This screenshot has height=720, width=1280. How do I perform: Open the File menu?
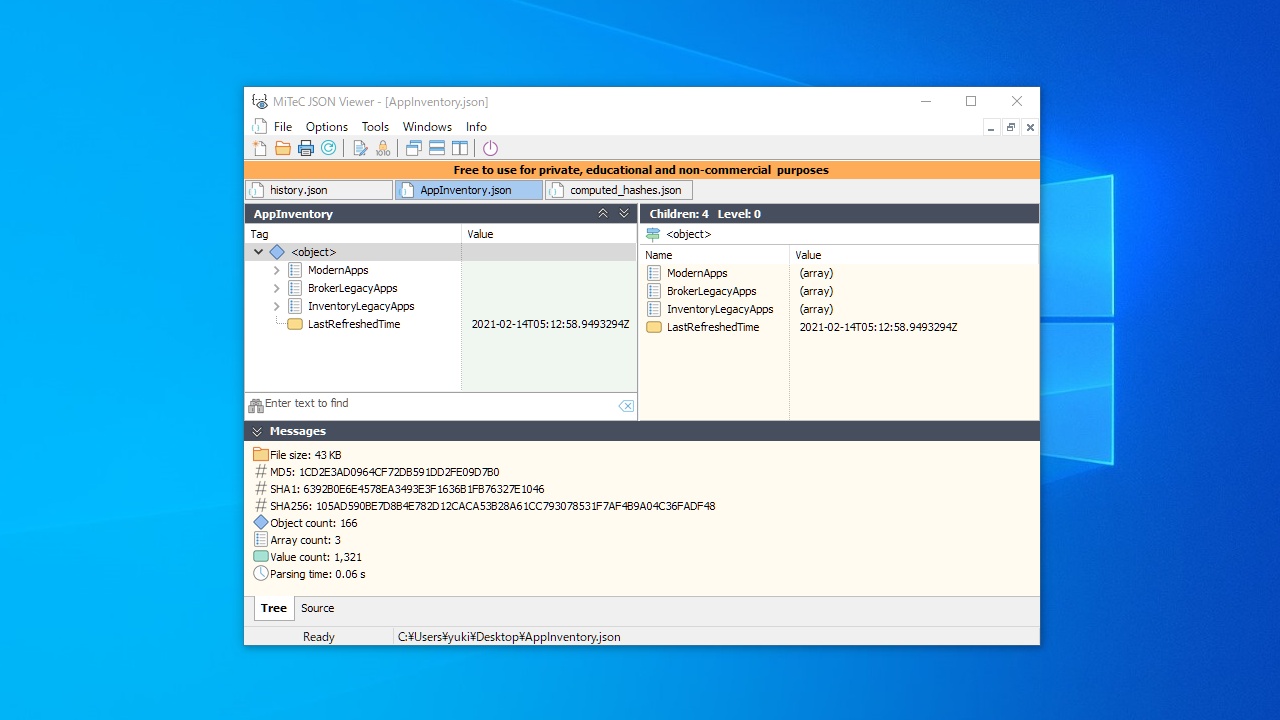click(x=283, y=127)
